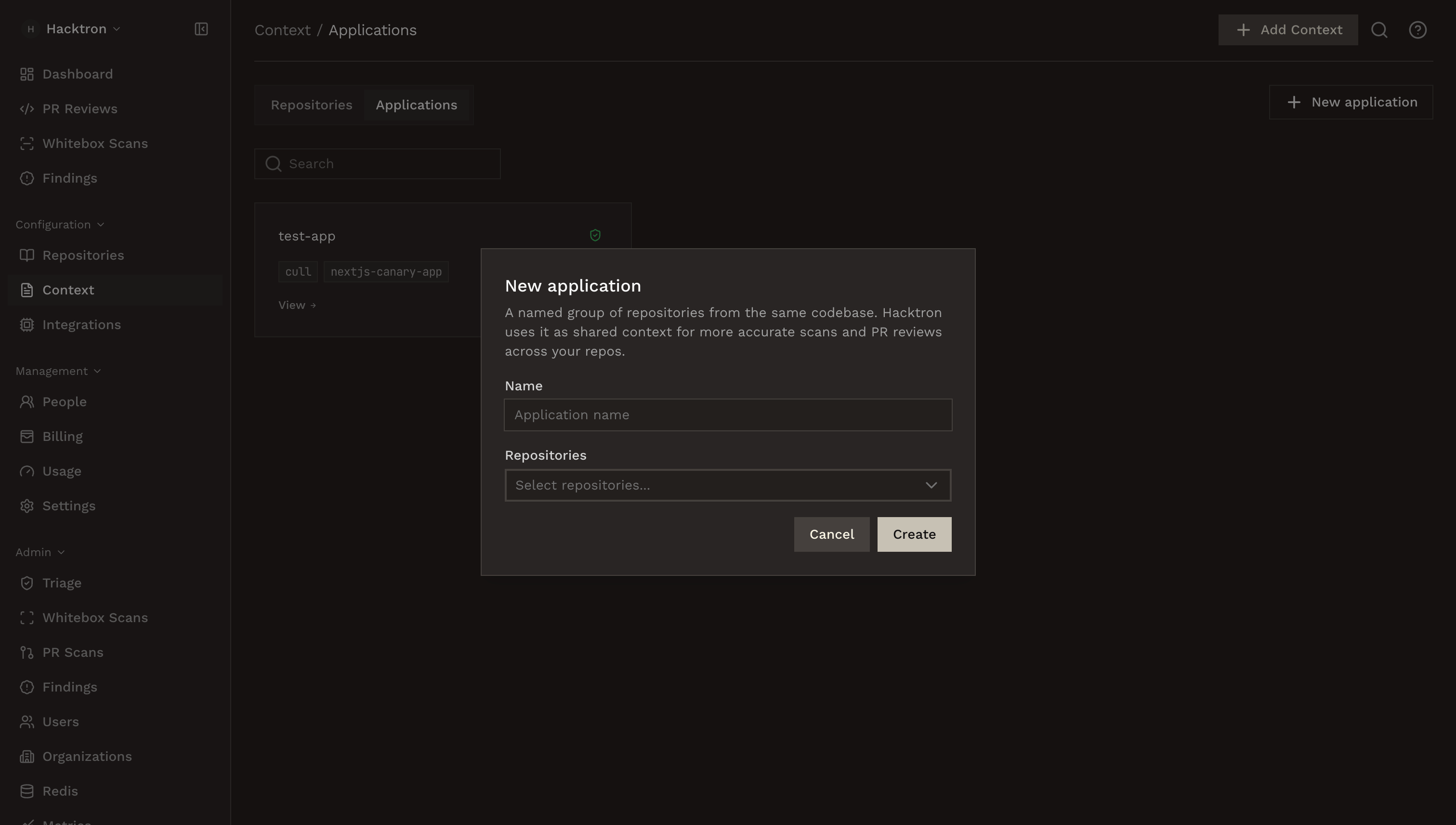Click the Admin Whitebox Scans frame icon

tap(26, 618)
